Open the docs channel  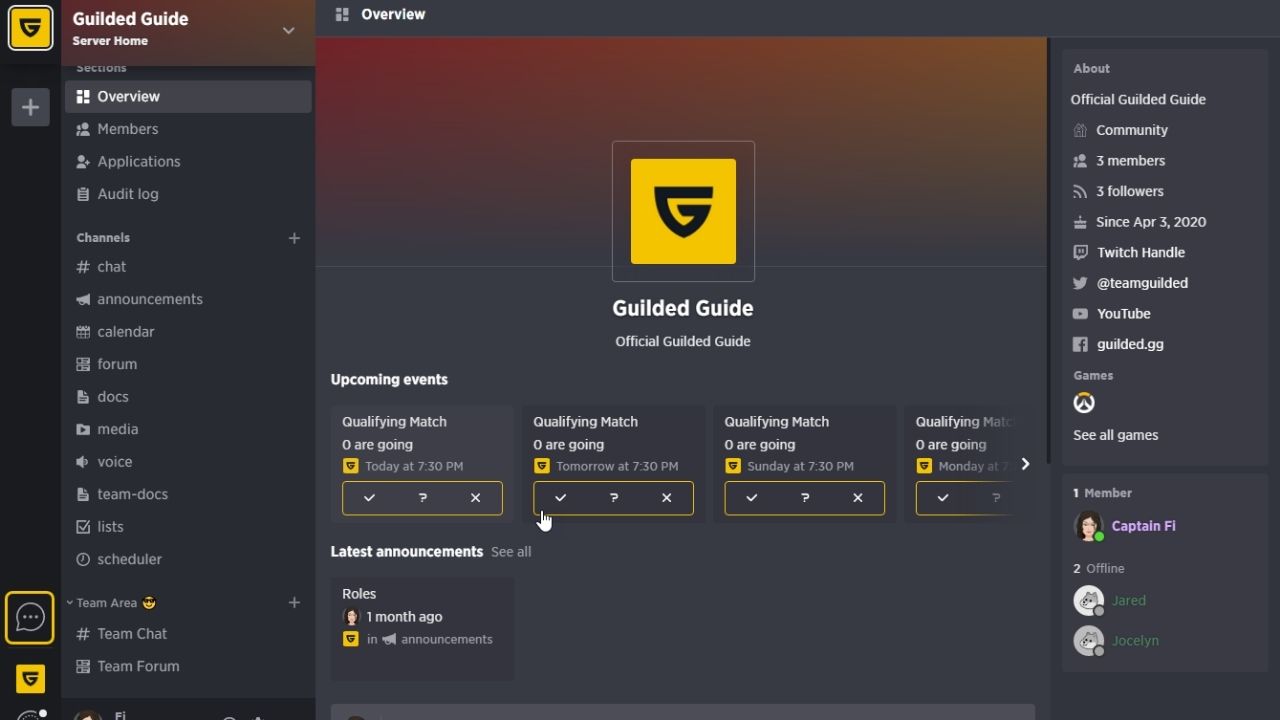[x=188, y=397]
